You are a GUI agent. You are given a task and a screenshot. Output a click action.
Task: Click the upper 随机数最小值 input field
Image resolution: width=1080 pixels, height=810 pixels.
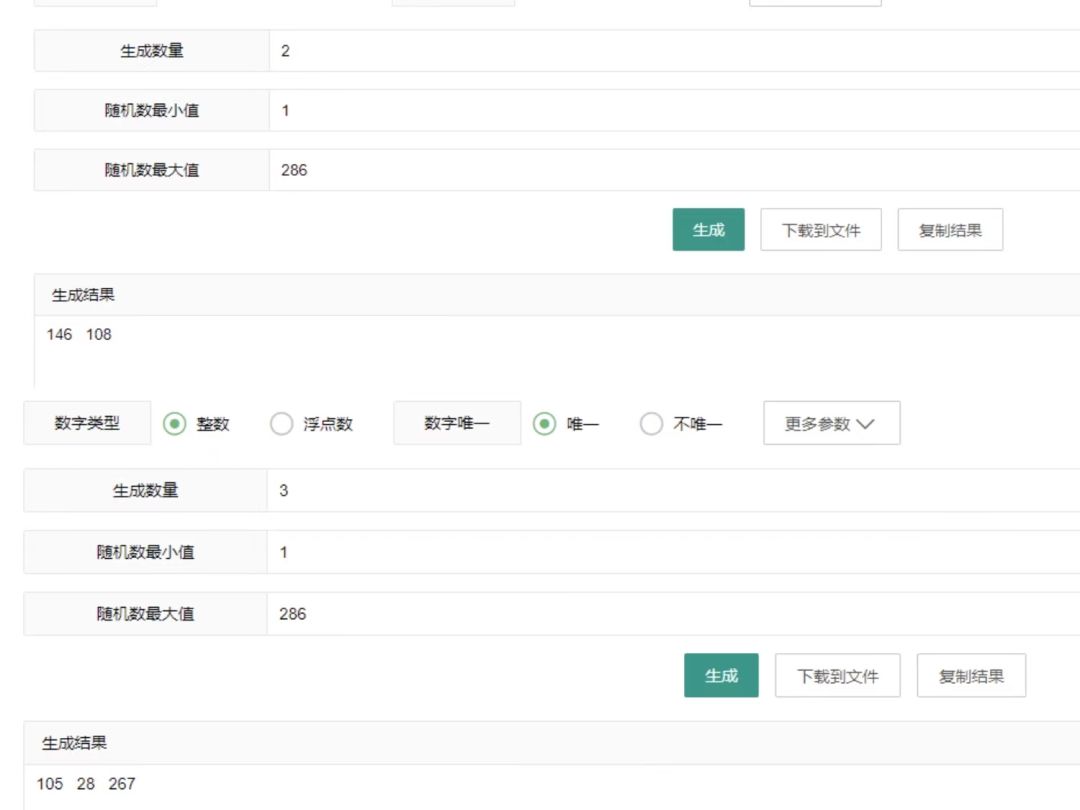[674, 110]
